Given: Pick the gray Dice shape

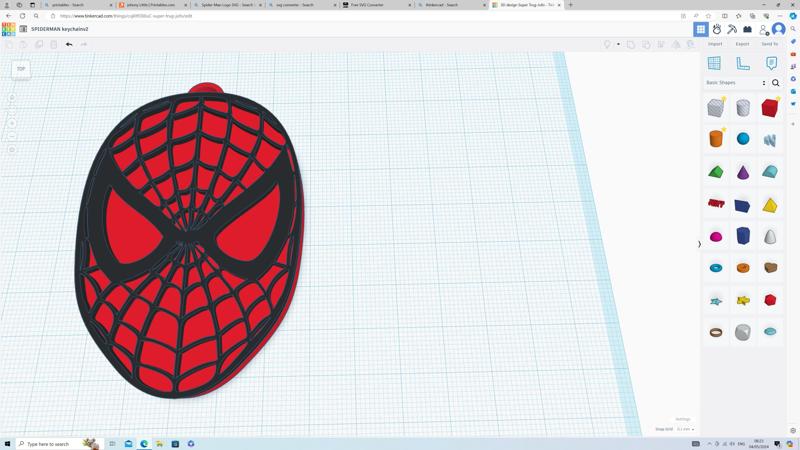Looking at the screenshot, I should pyautogui.click(x=743, y=332).
